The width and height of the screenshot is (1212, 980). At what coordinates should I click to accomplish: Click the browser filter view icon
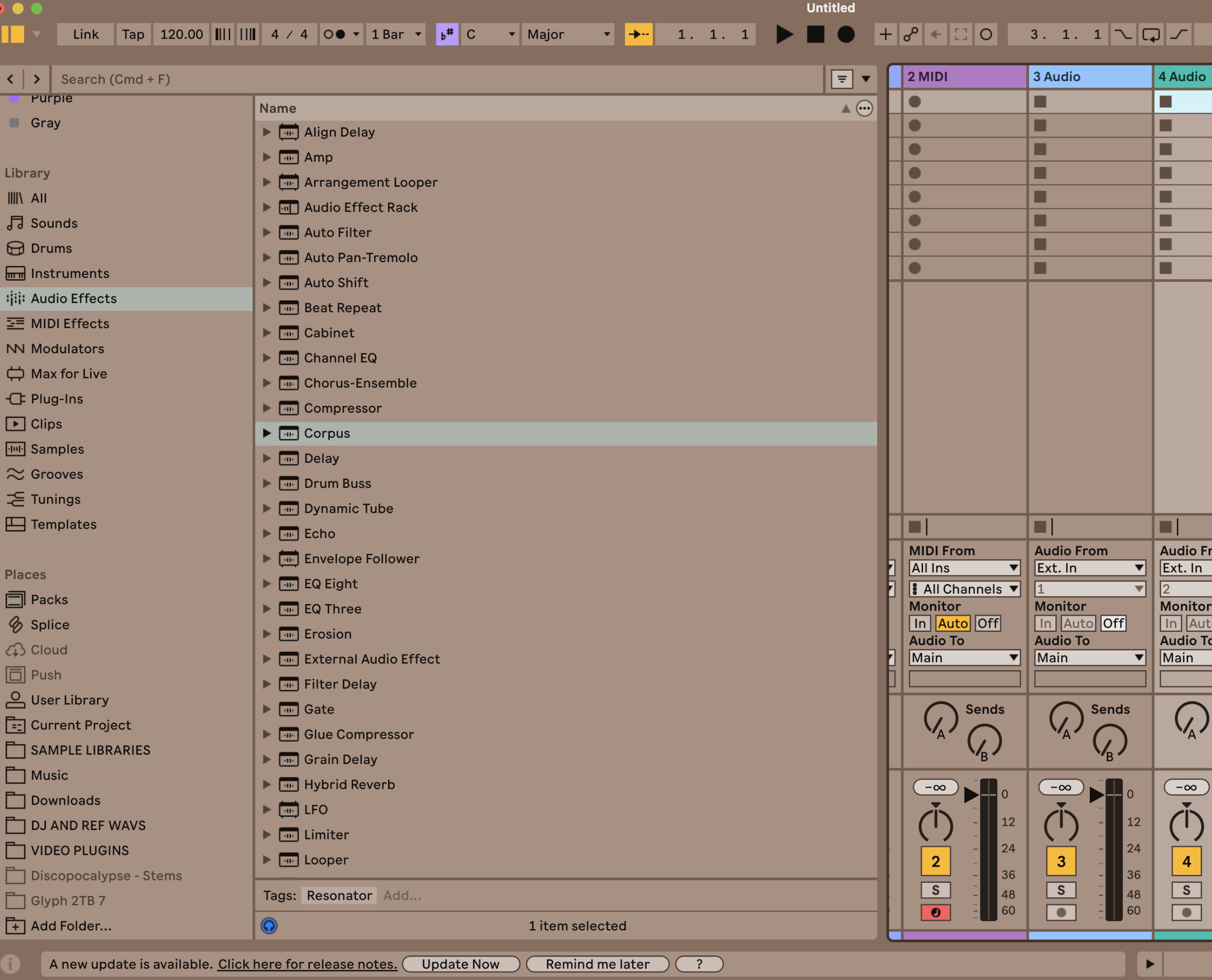pos(842,79)
